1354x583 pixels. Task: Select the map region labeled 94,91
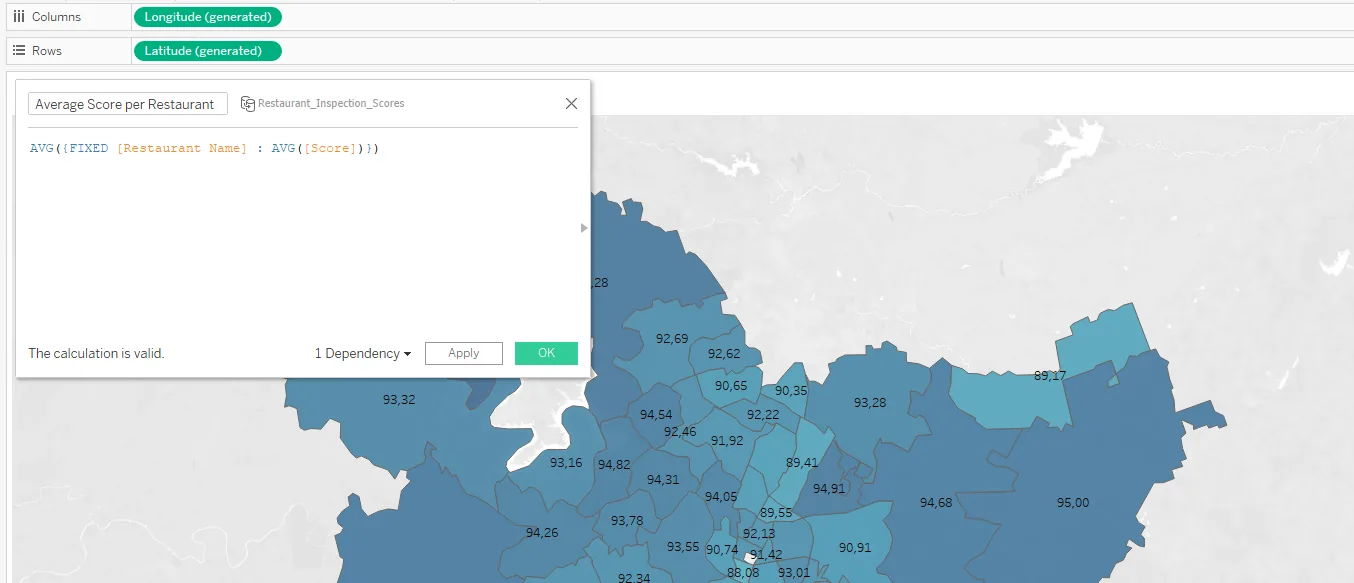829,489
